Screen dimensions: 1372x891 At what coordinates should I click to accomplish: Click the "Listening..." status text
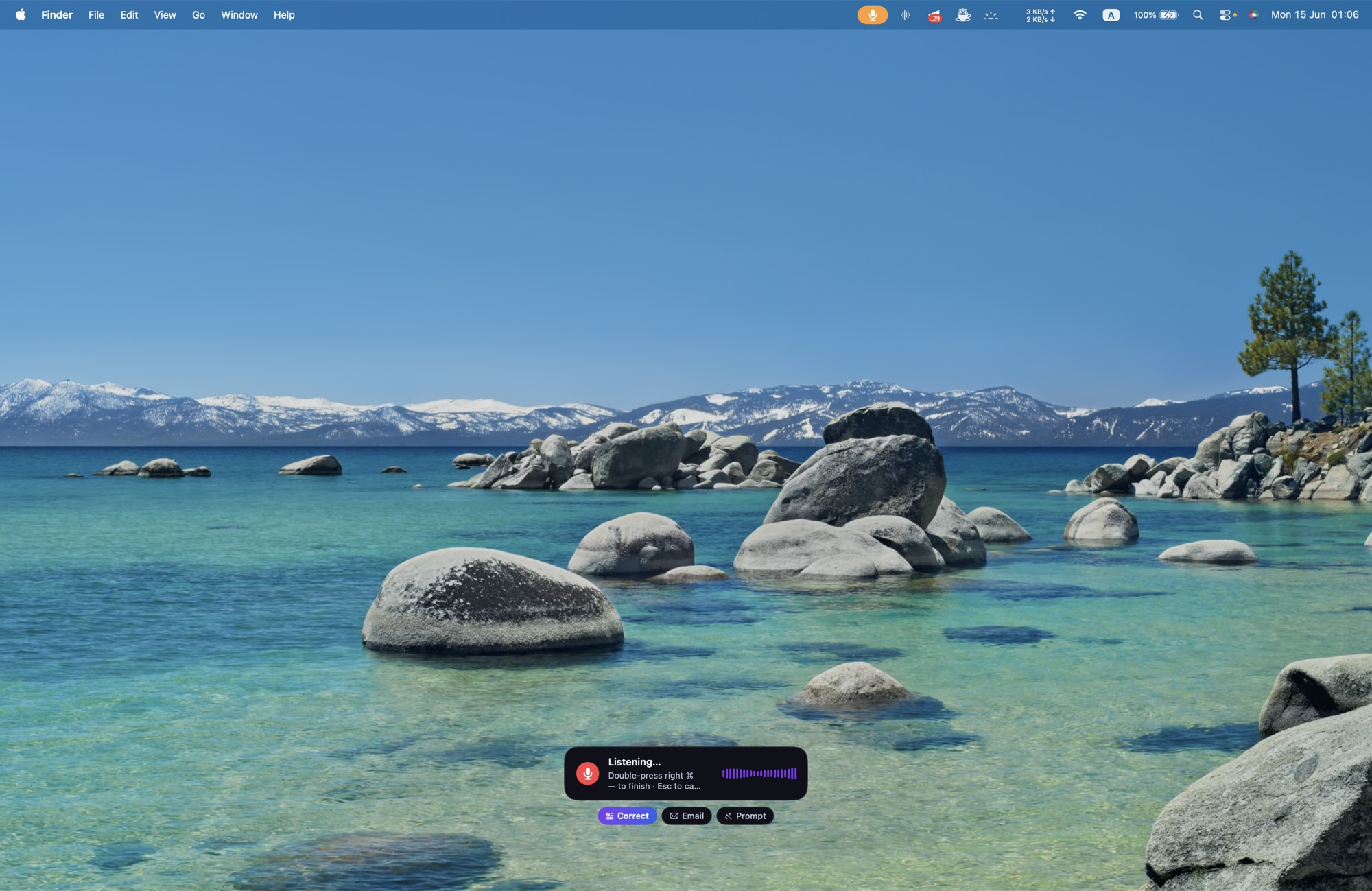point(635,761)
